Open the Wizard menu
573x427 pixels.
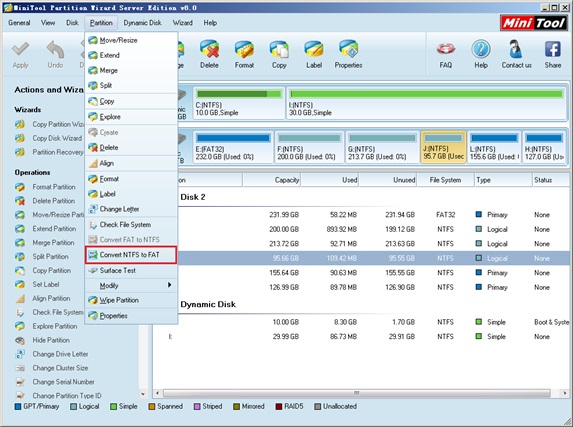183,23
